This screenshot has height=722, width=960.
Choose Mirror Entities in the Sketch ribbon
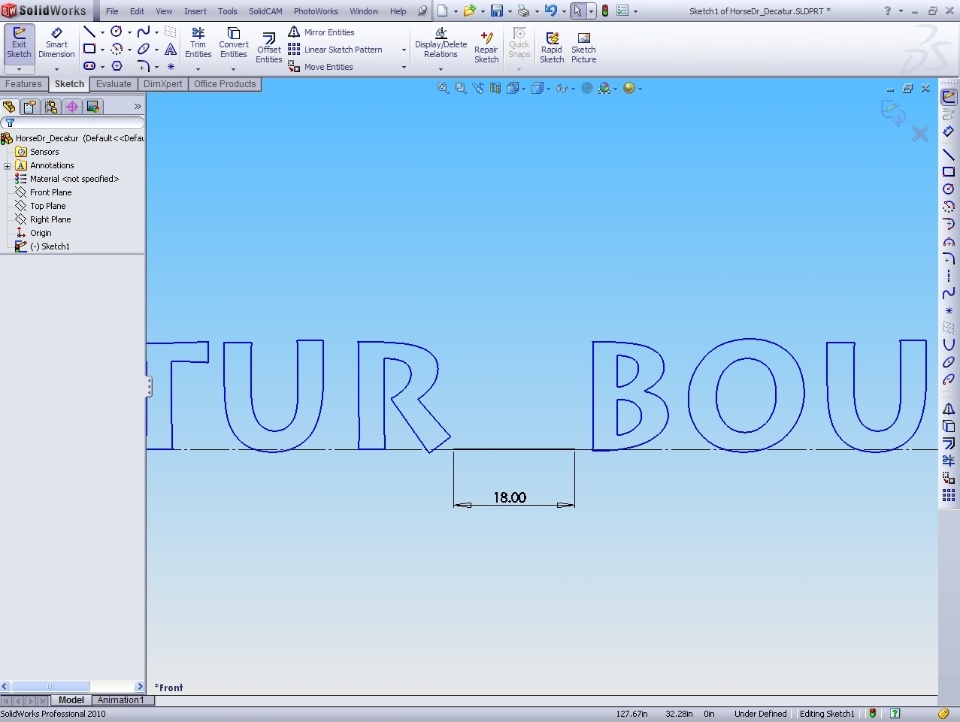pyautogui.click(x=322, y=32)
